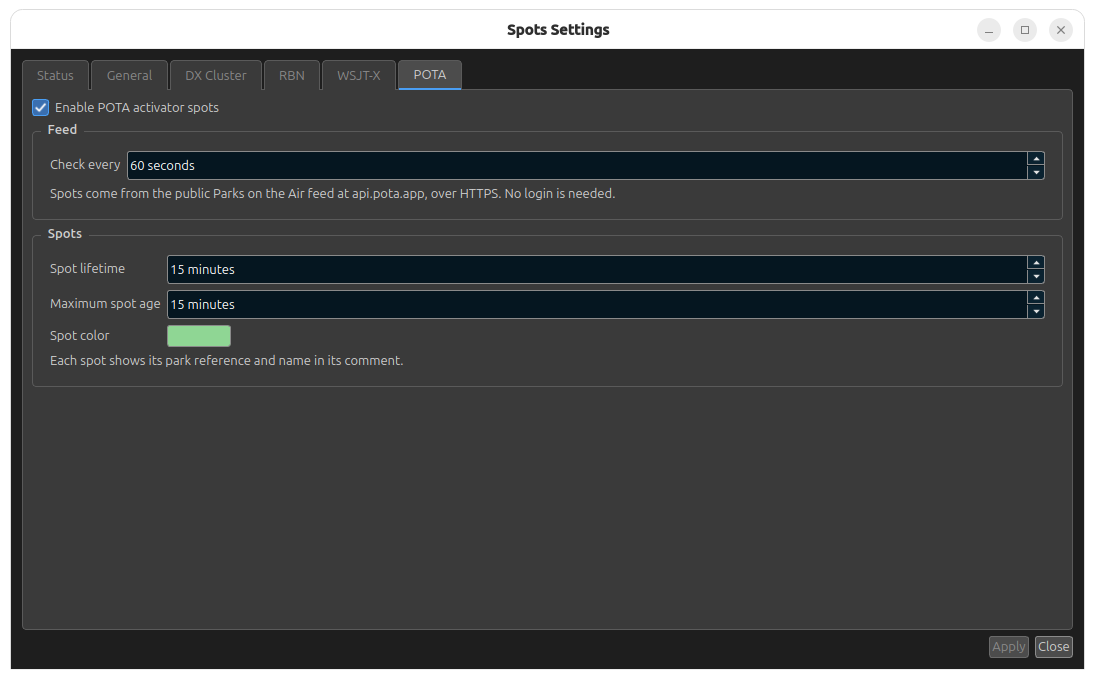The height and width of the screenshot is (680, 1095).
Task: Select the DX Cluster tab
Action: coord(216,75)
